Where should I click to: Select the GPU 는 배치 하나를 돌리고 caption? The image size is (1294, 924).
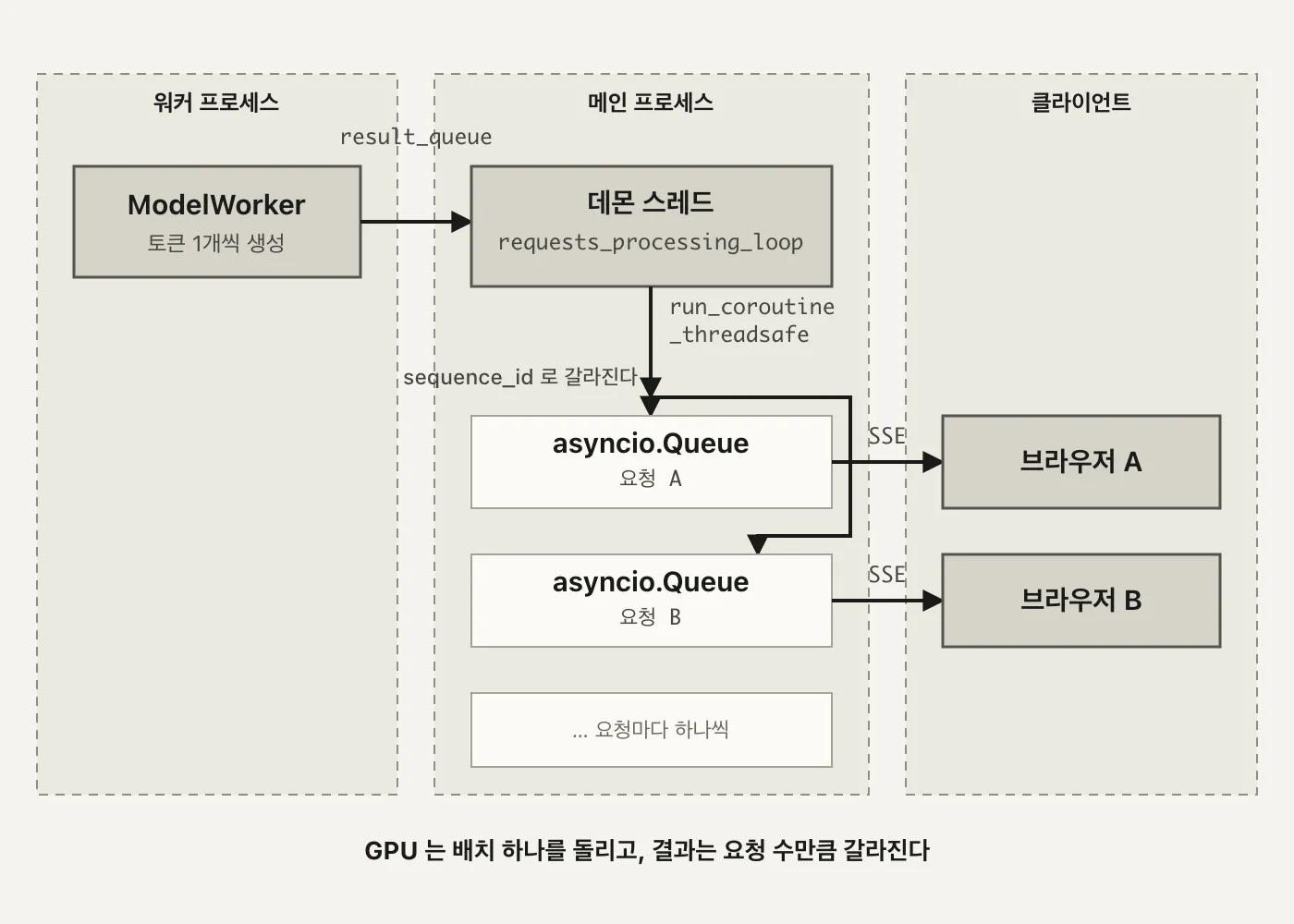coord(647,850)
